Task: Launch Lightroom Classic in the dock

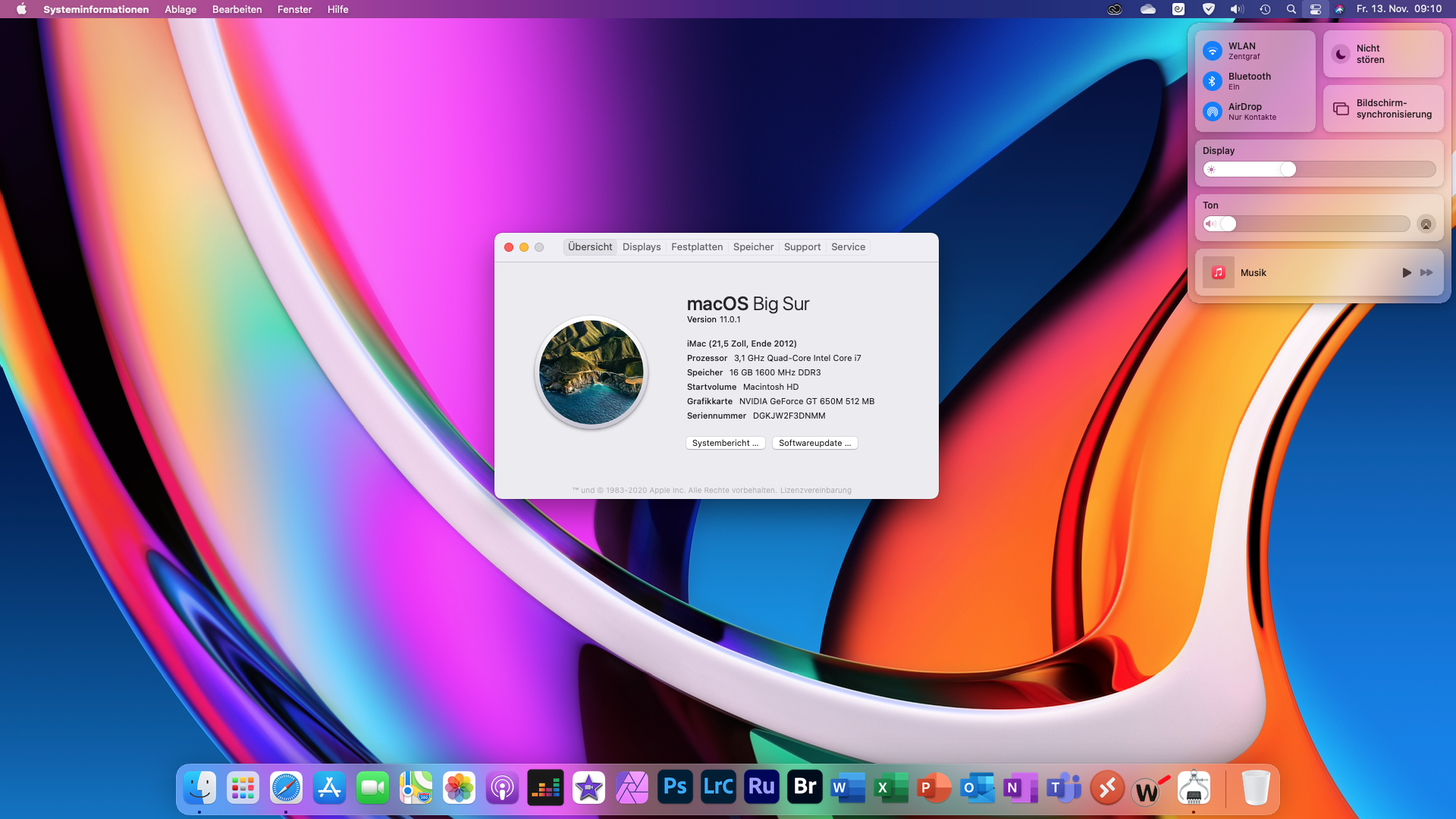Action: tap(718, 787)
